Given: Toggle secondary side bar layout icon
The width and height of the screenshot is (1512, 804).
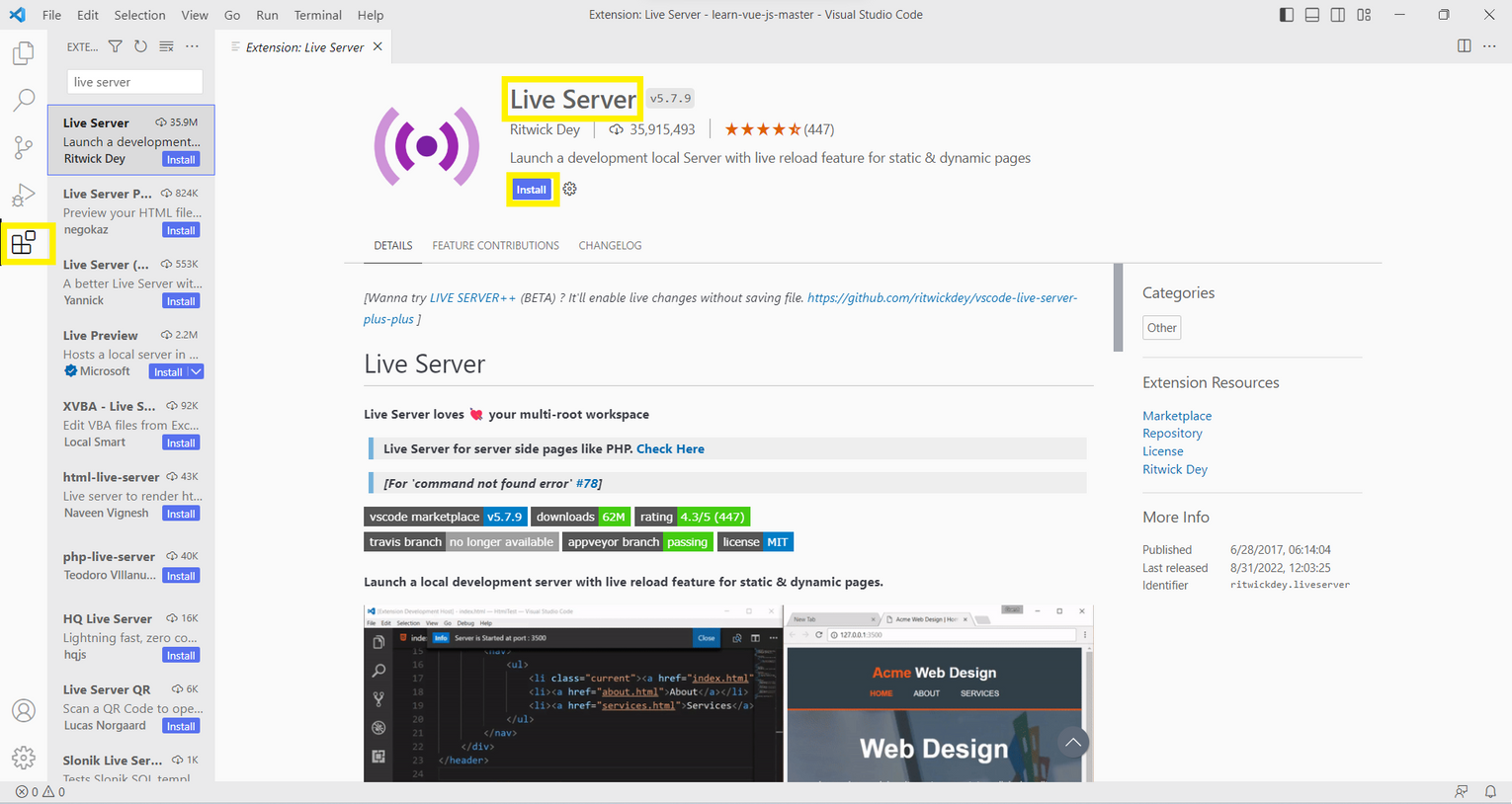Looking at the screenshot, I should click(x=1338, y=15).
